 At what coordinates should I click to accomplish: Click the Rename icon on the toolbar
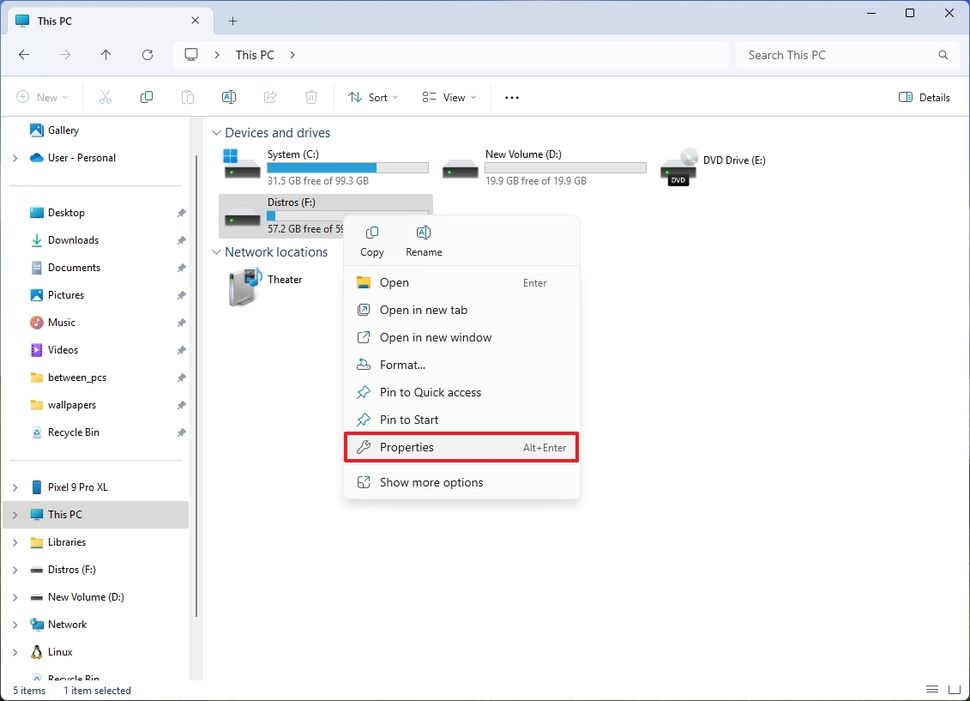tap(228, 97)
